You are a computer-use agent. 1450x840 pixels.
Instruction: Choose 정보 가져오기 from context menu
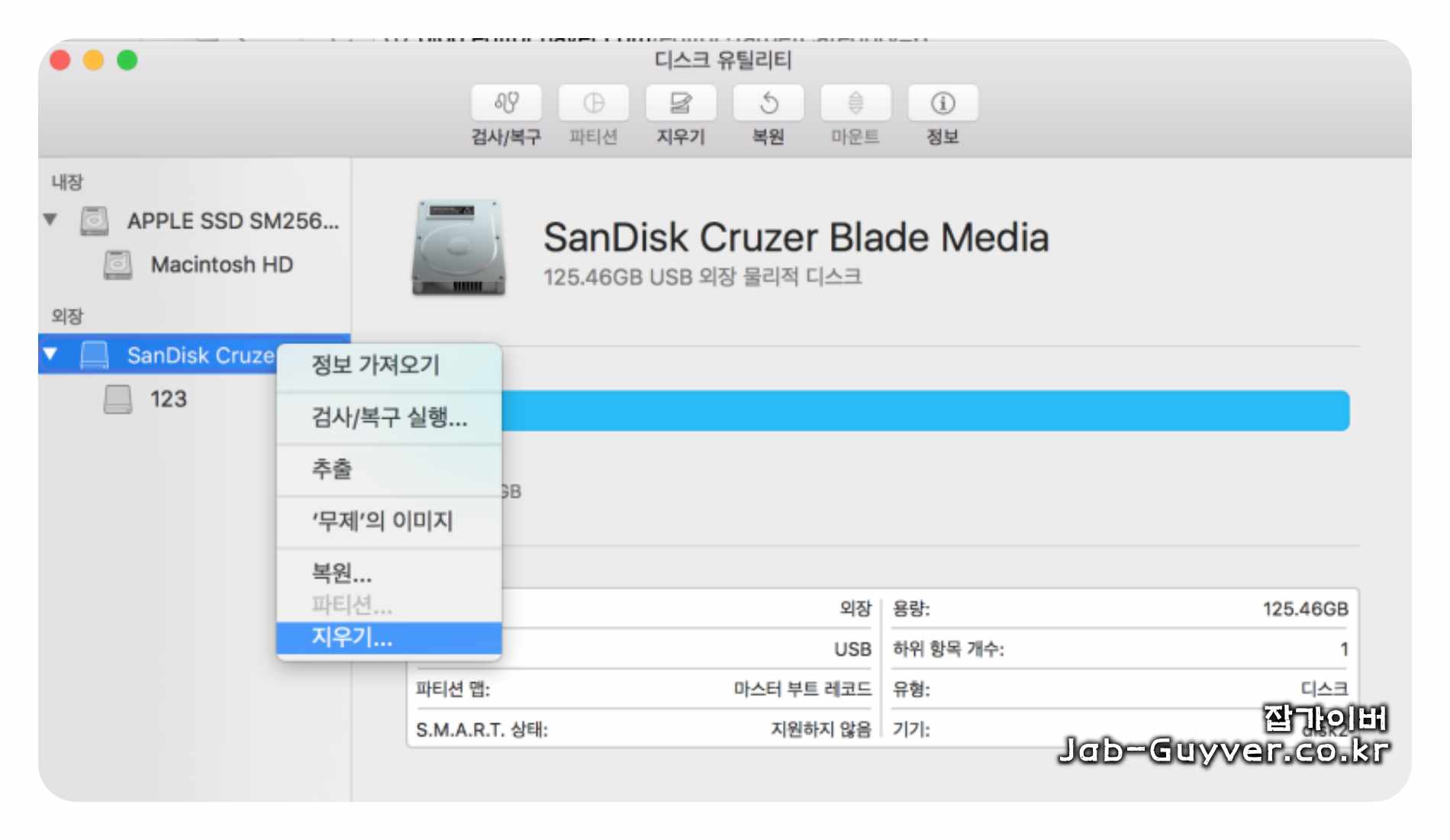(x=389, y=365)
